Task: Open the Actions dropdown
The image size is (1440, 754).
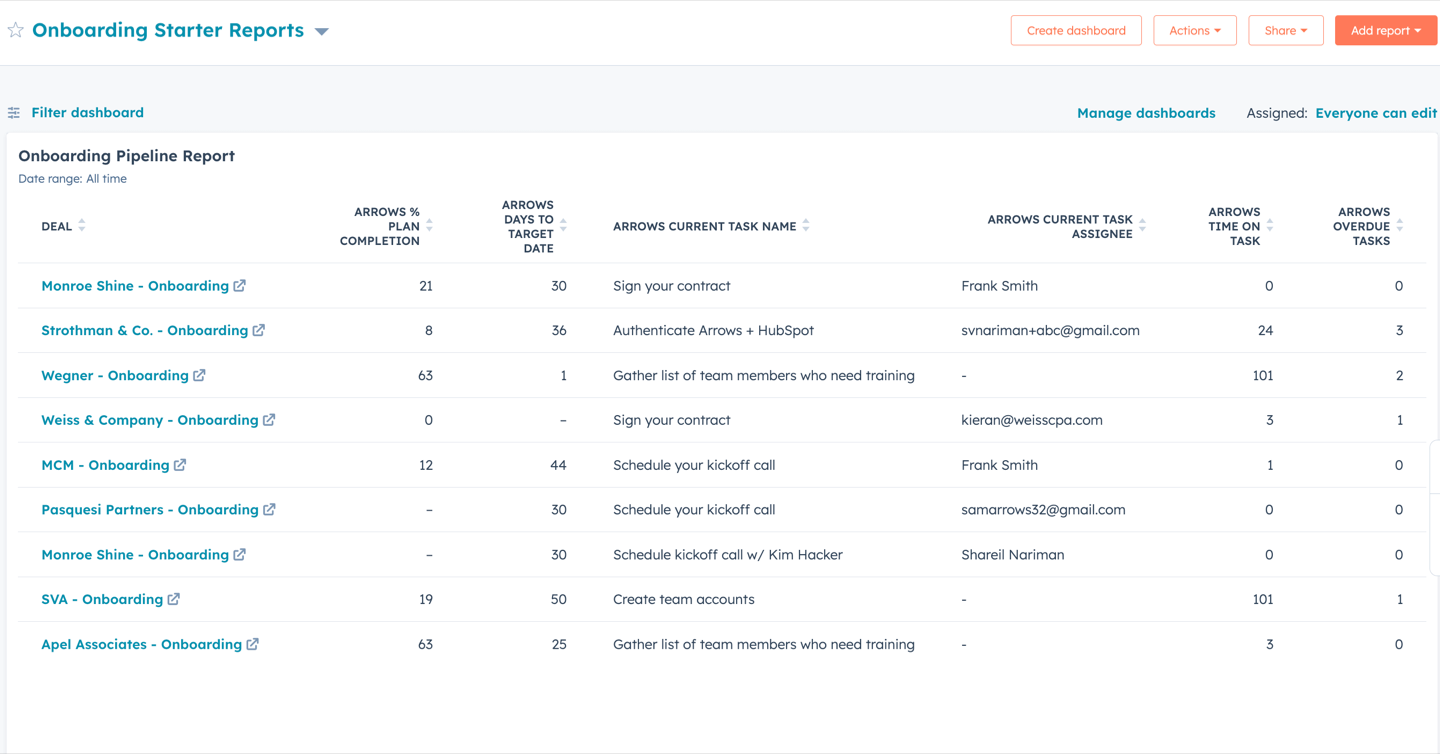Action: (1195, 30)
